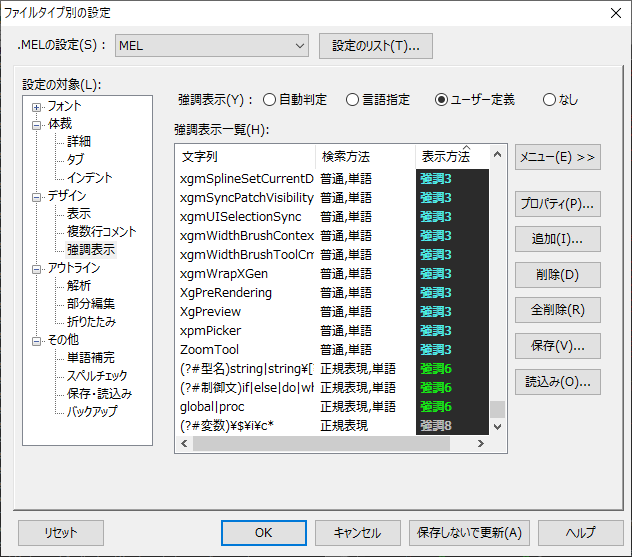Click the horizontal scroll left arrow

pos(184,444)
